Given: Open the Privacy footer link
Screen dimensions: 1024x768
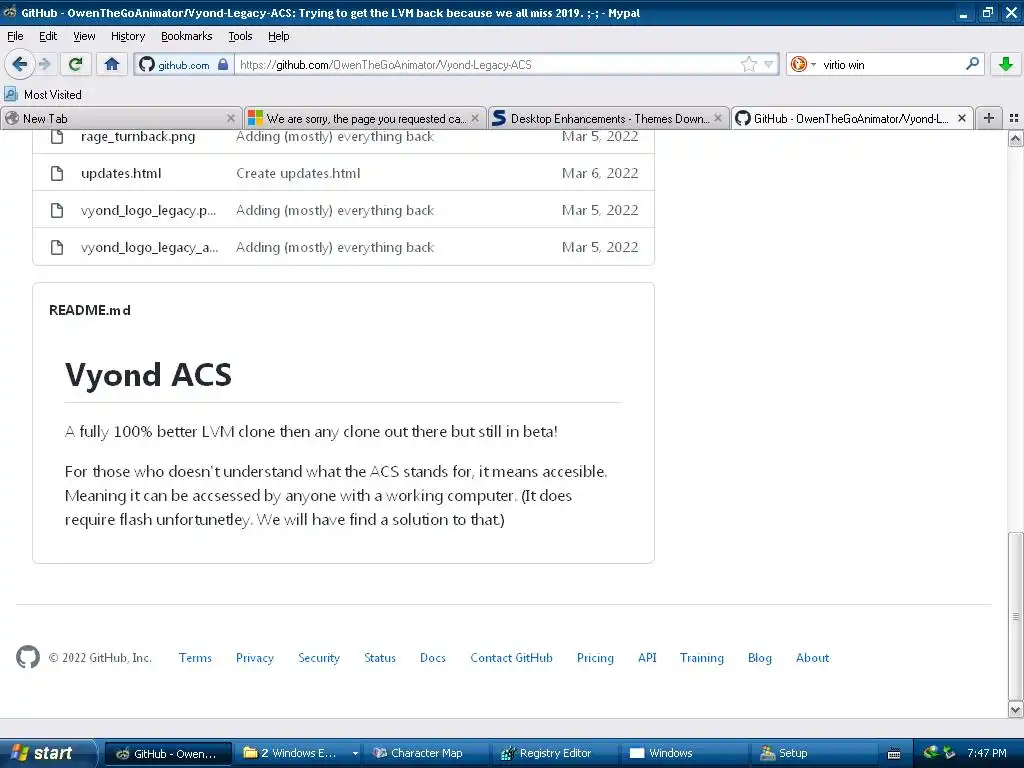Looking at the screenshot, I should (x=255, y=658).
